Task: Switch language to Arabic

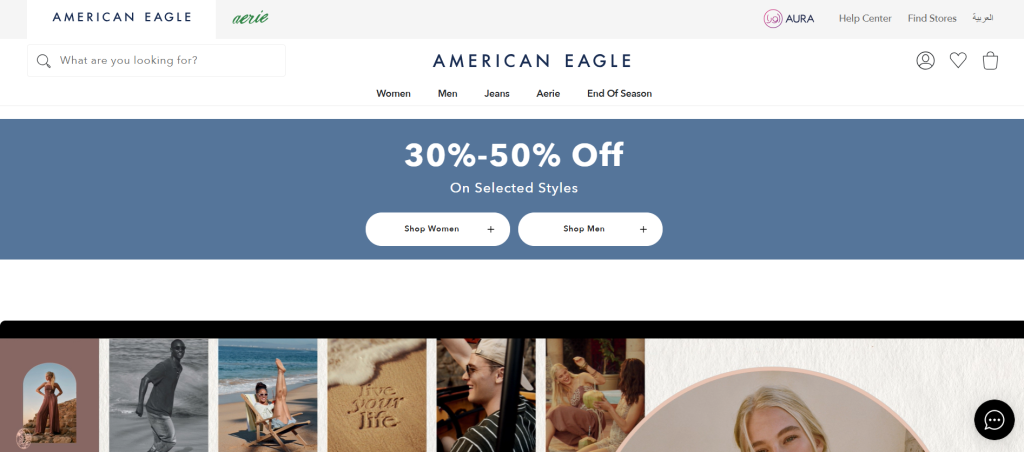Action: (x=982, y=18)
